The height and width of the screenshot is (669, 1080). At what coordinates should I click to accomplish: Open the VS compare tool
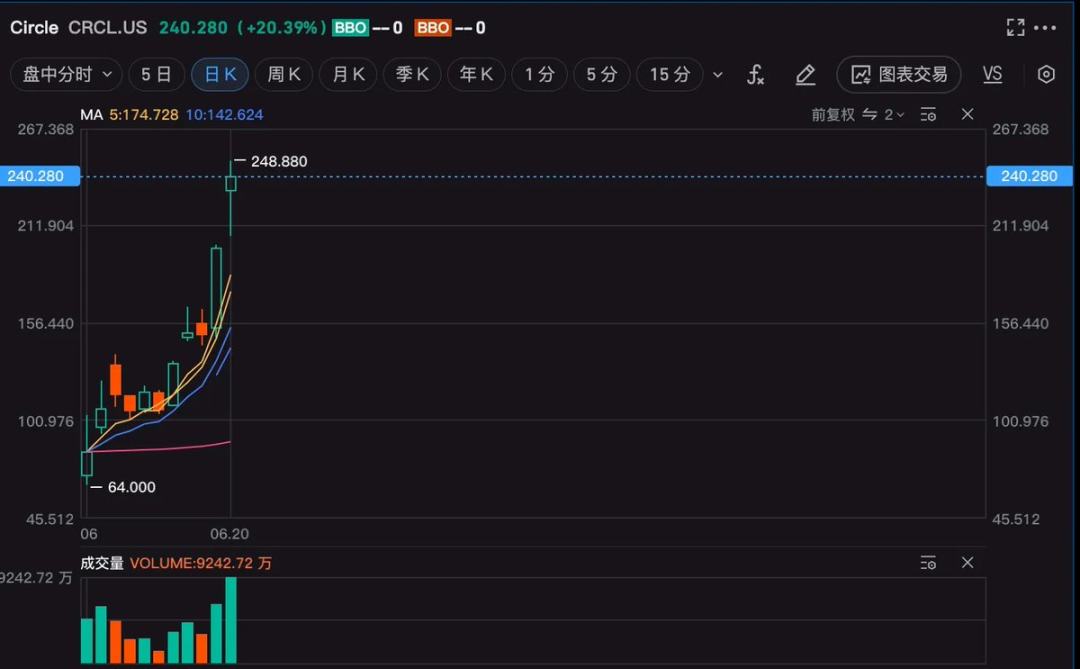[992, 75]
